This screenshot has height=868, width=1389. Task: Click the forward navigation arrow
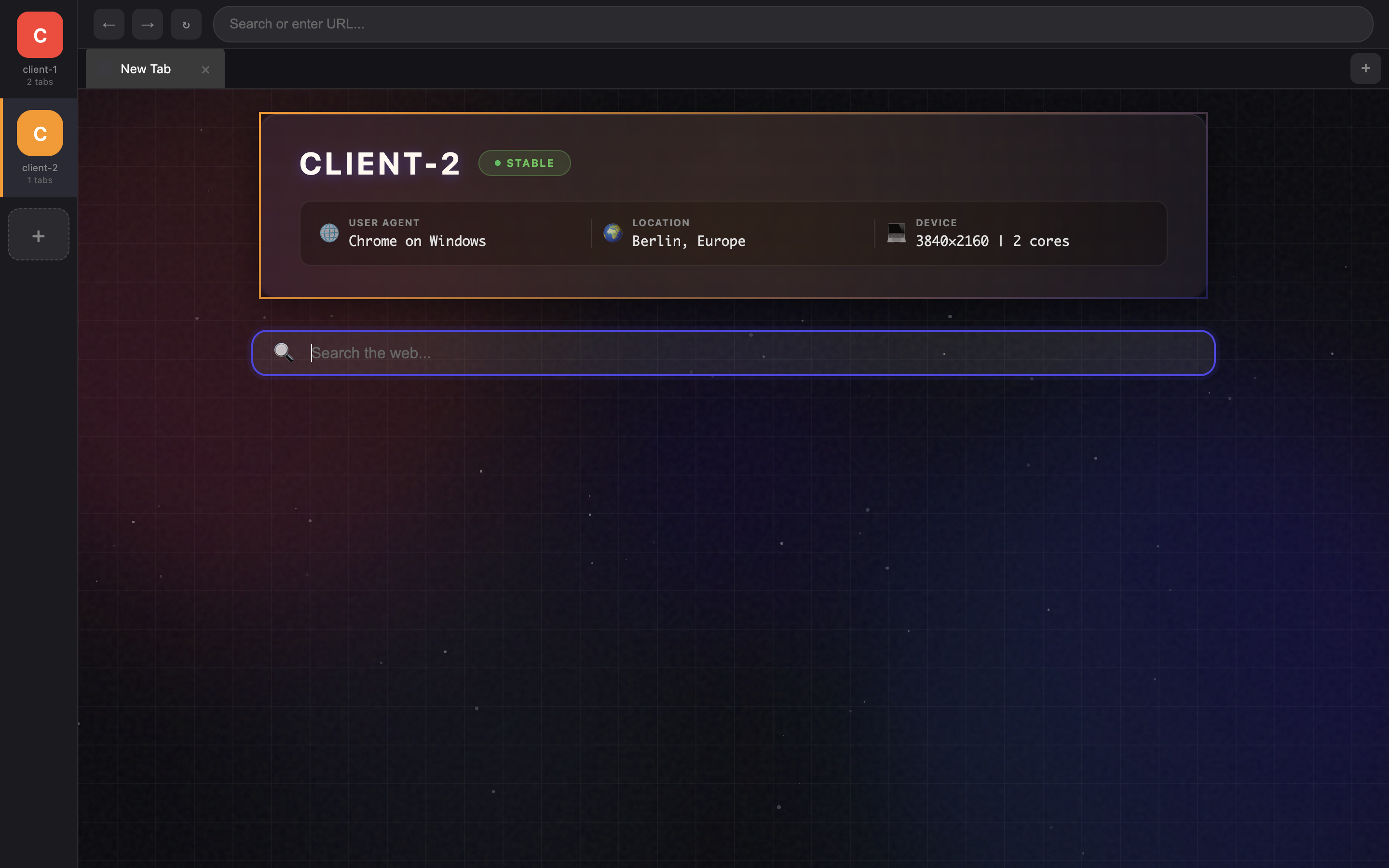pyautogui.click(x=147, y=24)
